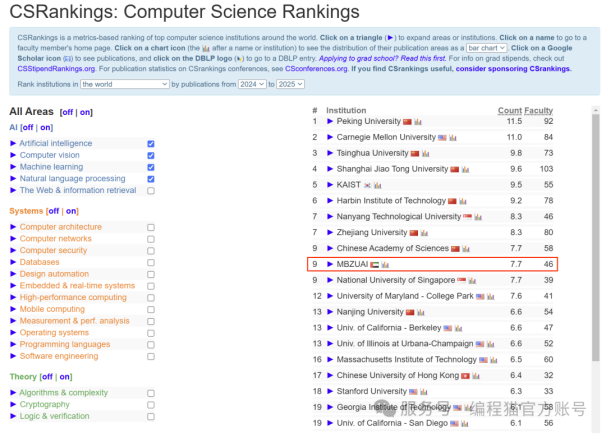
Task: Click the Software engineering area link
Action: click(59, 356)
